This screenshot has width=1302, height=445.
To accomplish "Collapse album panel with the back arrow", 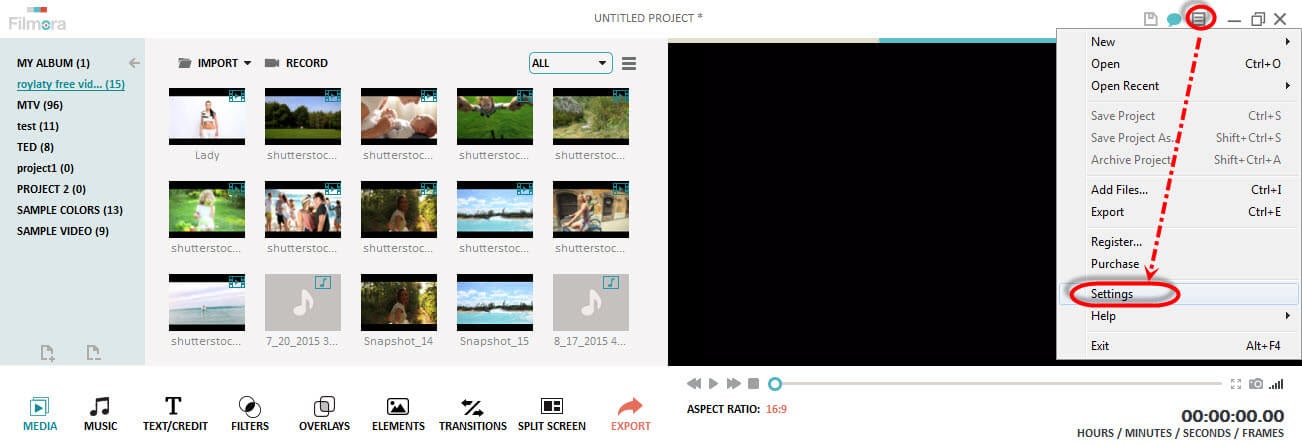I will [x=135, y=63].
